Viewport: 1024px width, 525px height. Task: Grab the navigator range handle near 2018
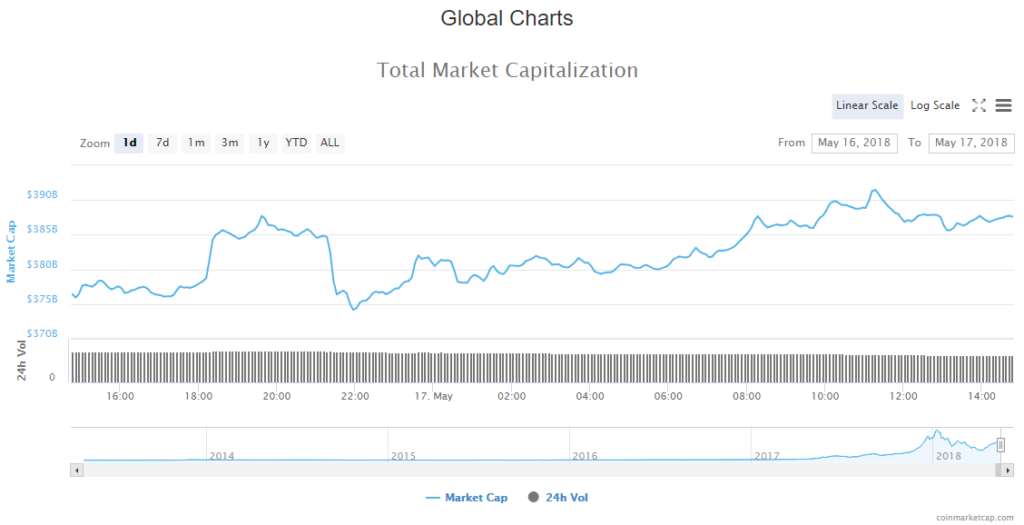[x=1000, y=445]
